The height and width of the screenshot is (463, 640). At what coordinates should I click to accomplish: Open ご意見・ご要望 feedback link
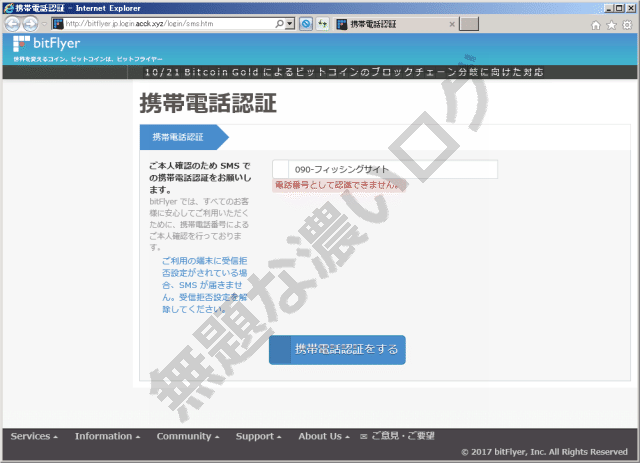coord(397,436)
